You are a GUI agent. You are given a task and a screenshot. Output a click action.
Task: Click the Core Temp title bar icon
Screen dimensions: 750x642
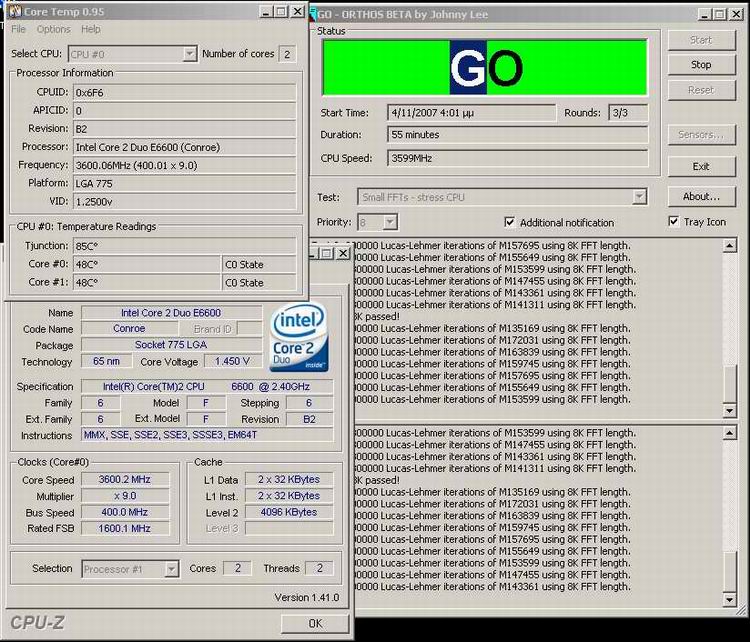(x=15, y=11)
